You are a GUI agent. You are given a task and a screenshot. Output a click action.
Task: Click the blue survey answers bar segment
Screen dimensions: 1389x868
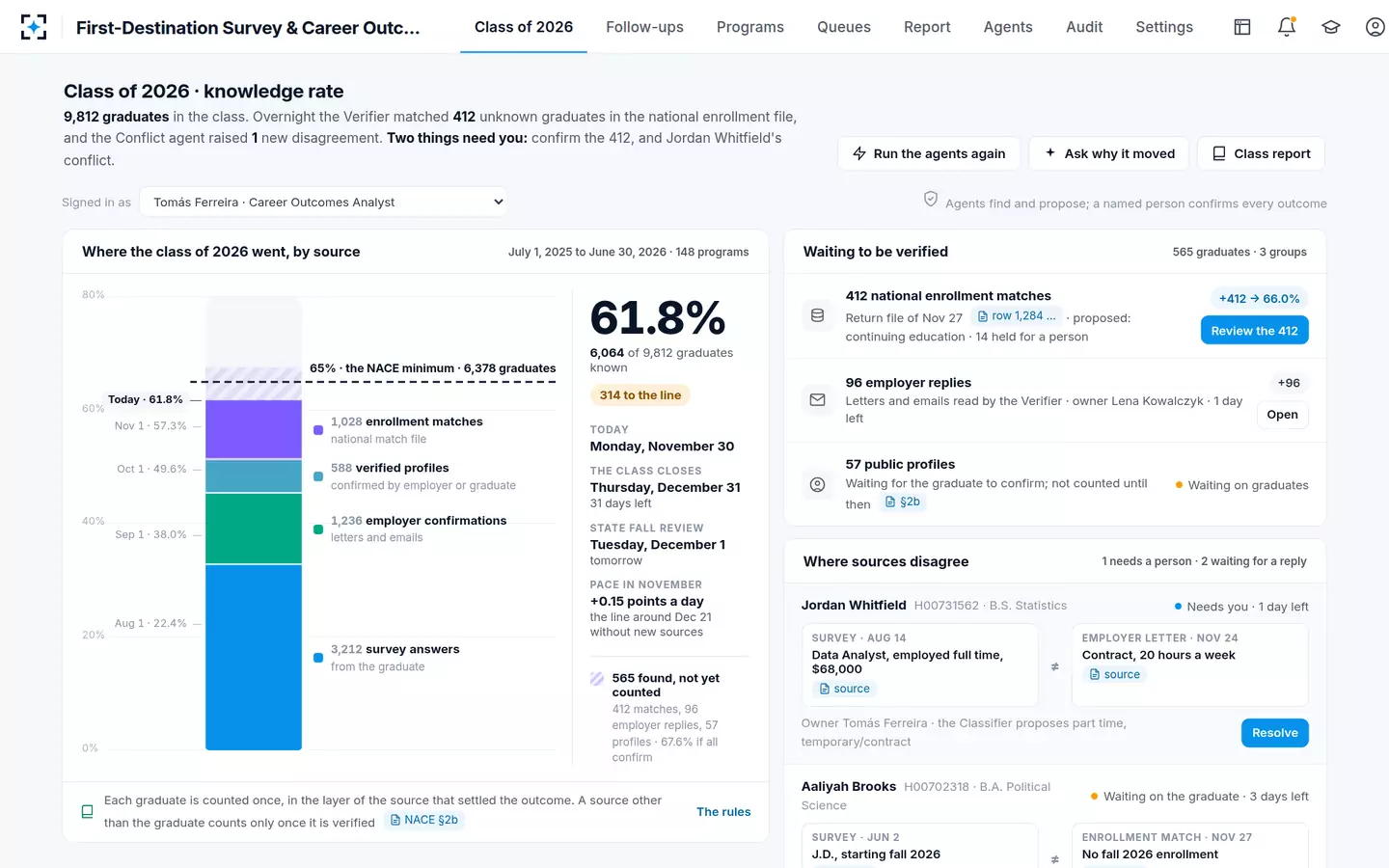point(254,657)
